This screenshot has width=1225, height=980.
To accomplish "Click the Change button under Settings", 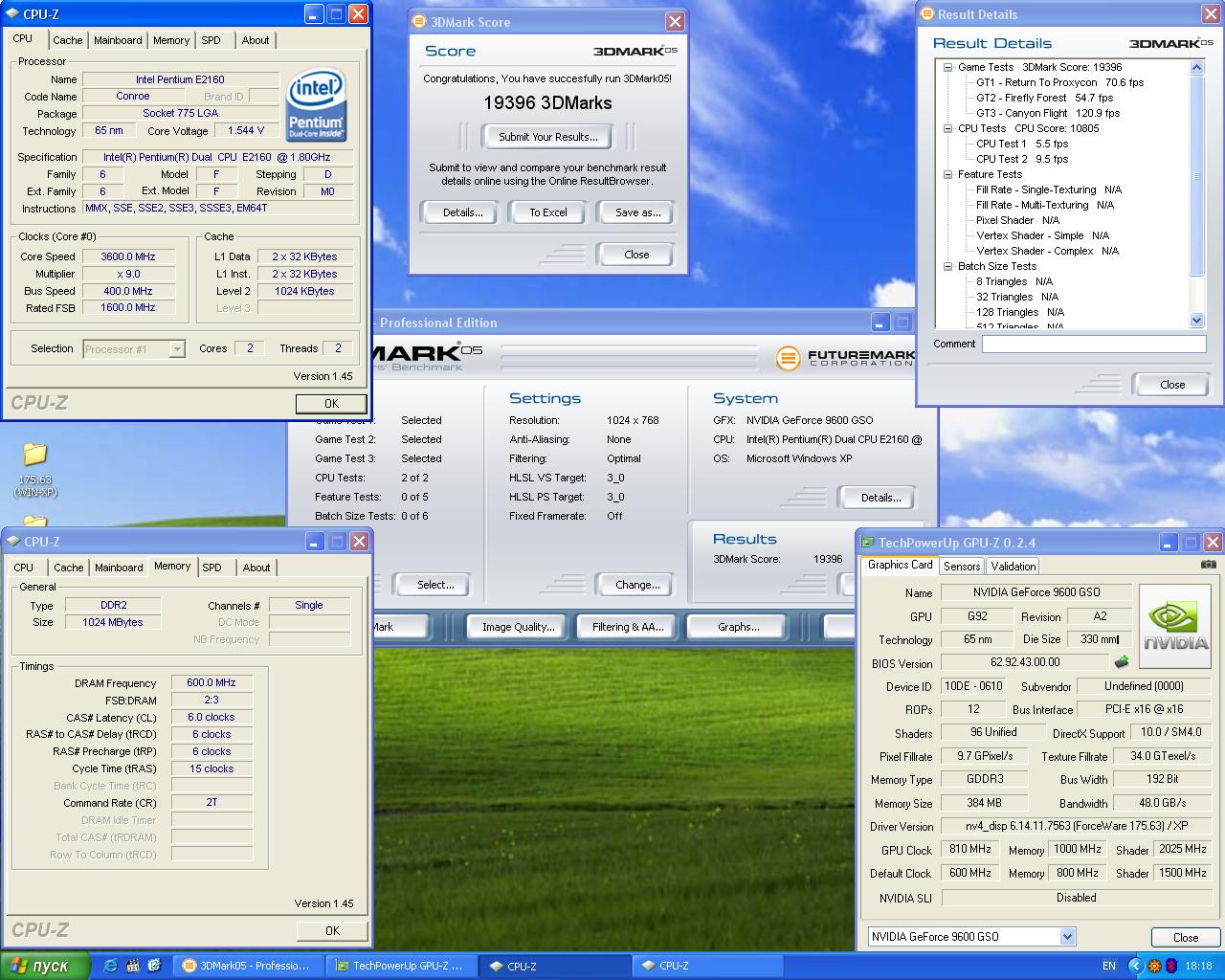I will (x=637, y=585).
